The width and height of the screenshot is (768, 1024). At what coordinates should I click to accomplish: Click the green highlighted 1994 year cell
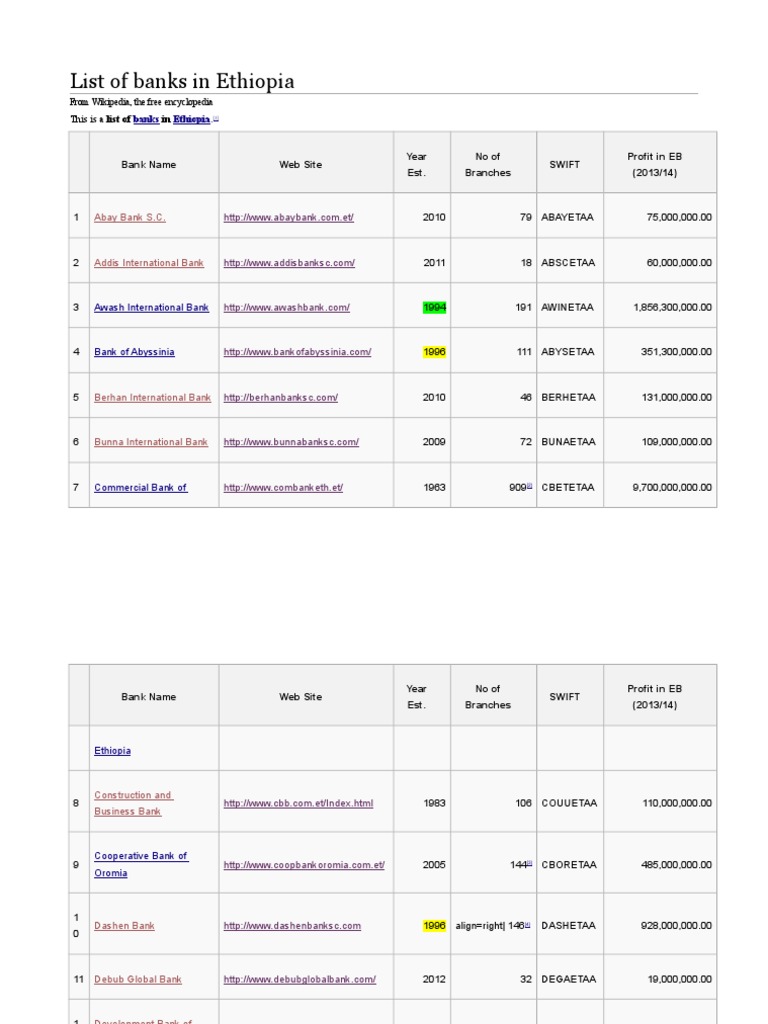(x=435, y=308)
